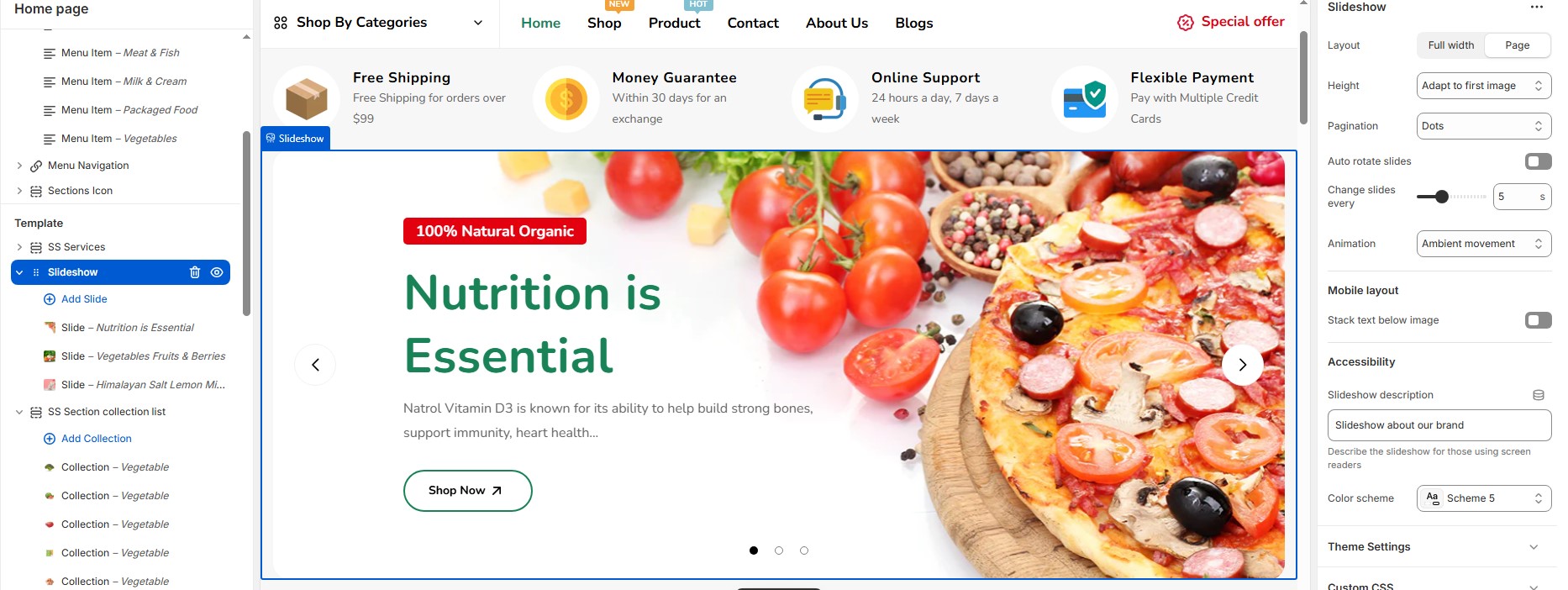Click the Change slides every slider handle
This screenshot has width=1568, height=590.
pyautogui.click(x=1442, y=197)
